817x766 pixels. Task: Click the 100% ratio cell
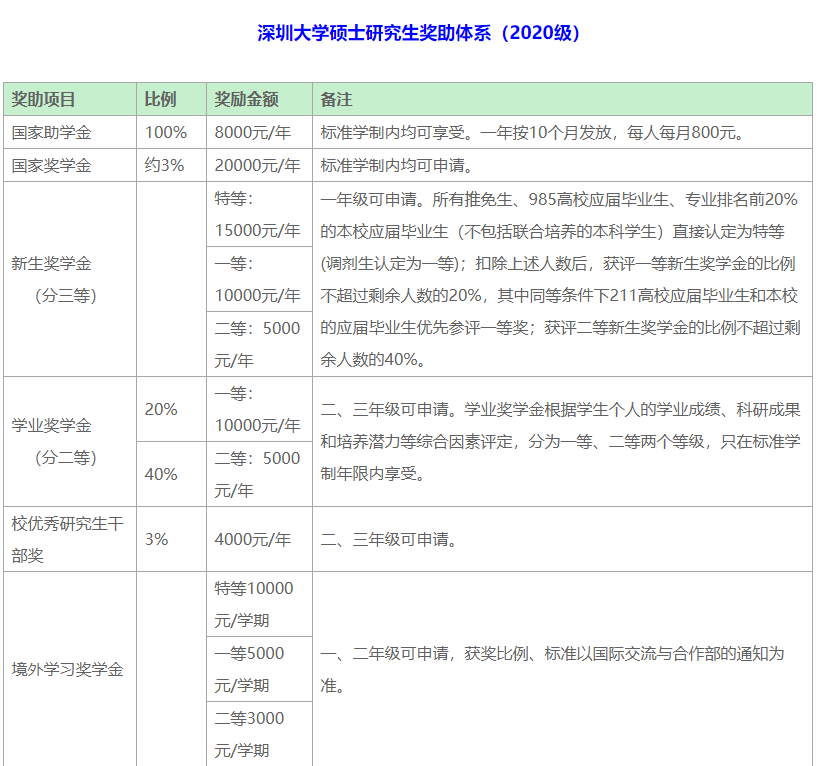tap(171, 132)
